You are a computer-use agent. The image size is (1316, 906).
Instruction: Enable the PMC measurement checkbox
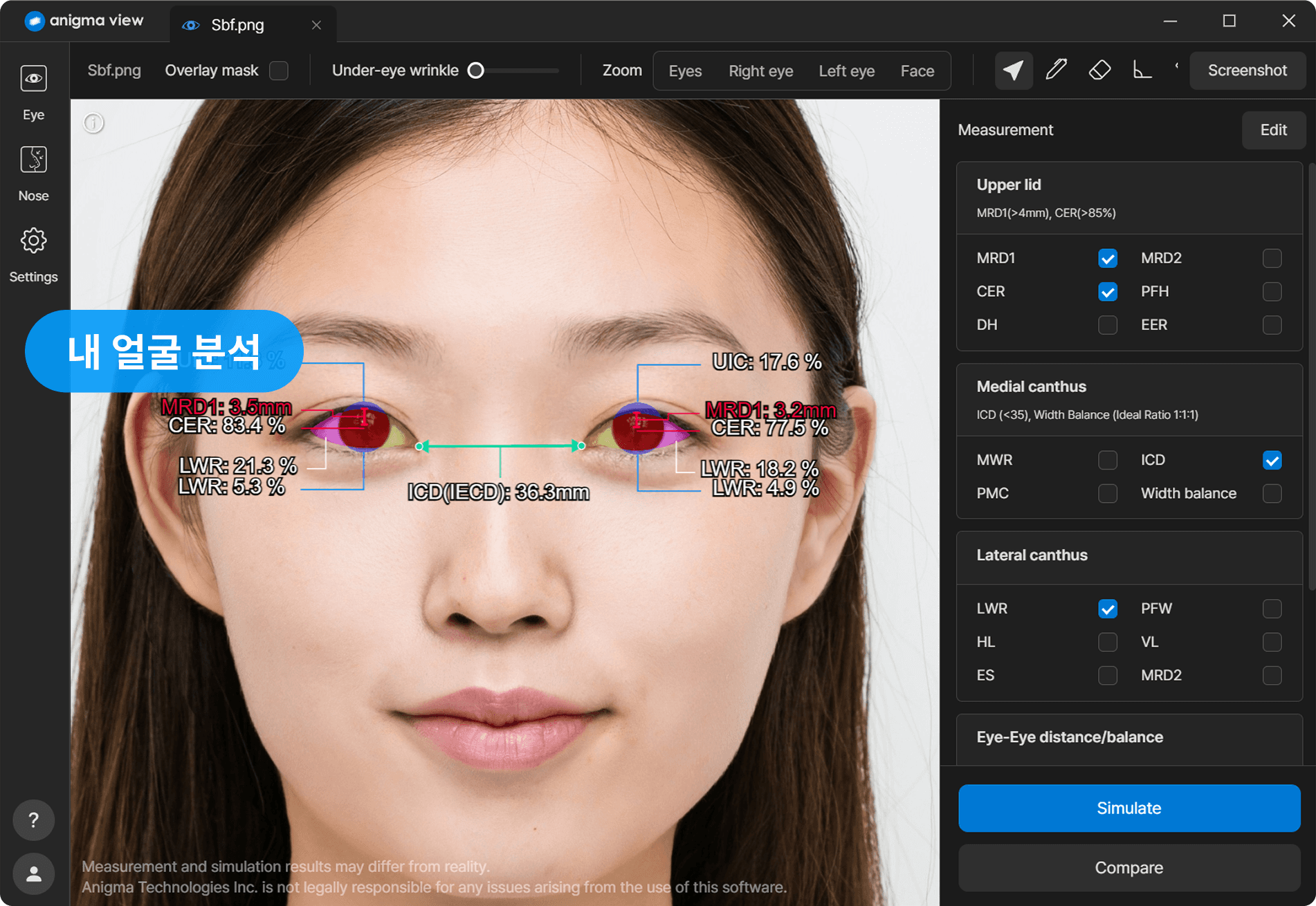click(x=1108, y=494)
